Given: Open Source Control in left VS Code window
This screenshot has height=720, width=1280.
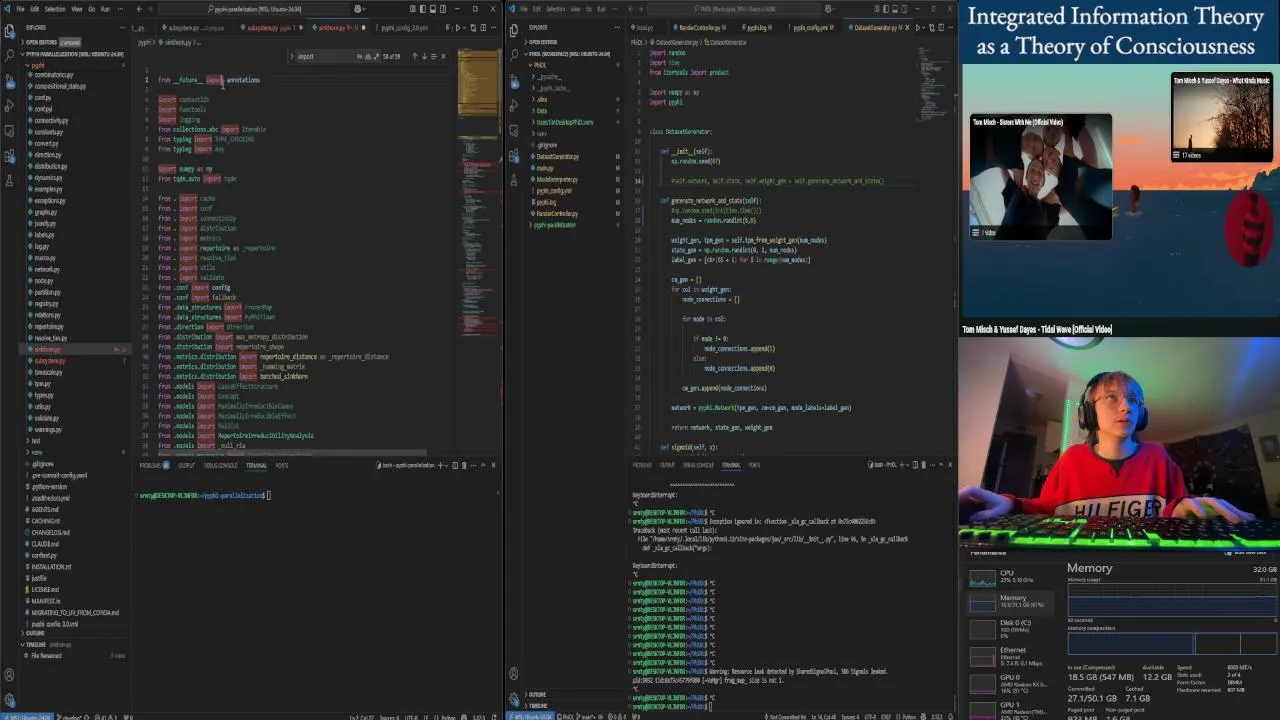Looking at the screenshot, I should (9, 80).
